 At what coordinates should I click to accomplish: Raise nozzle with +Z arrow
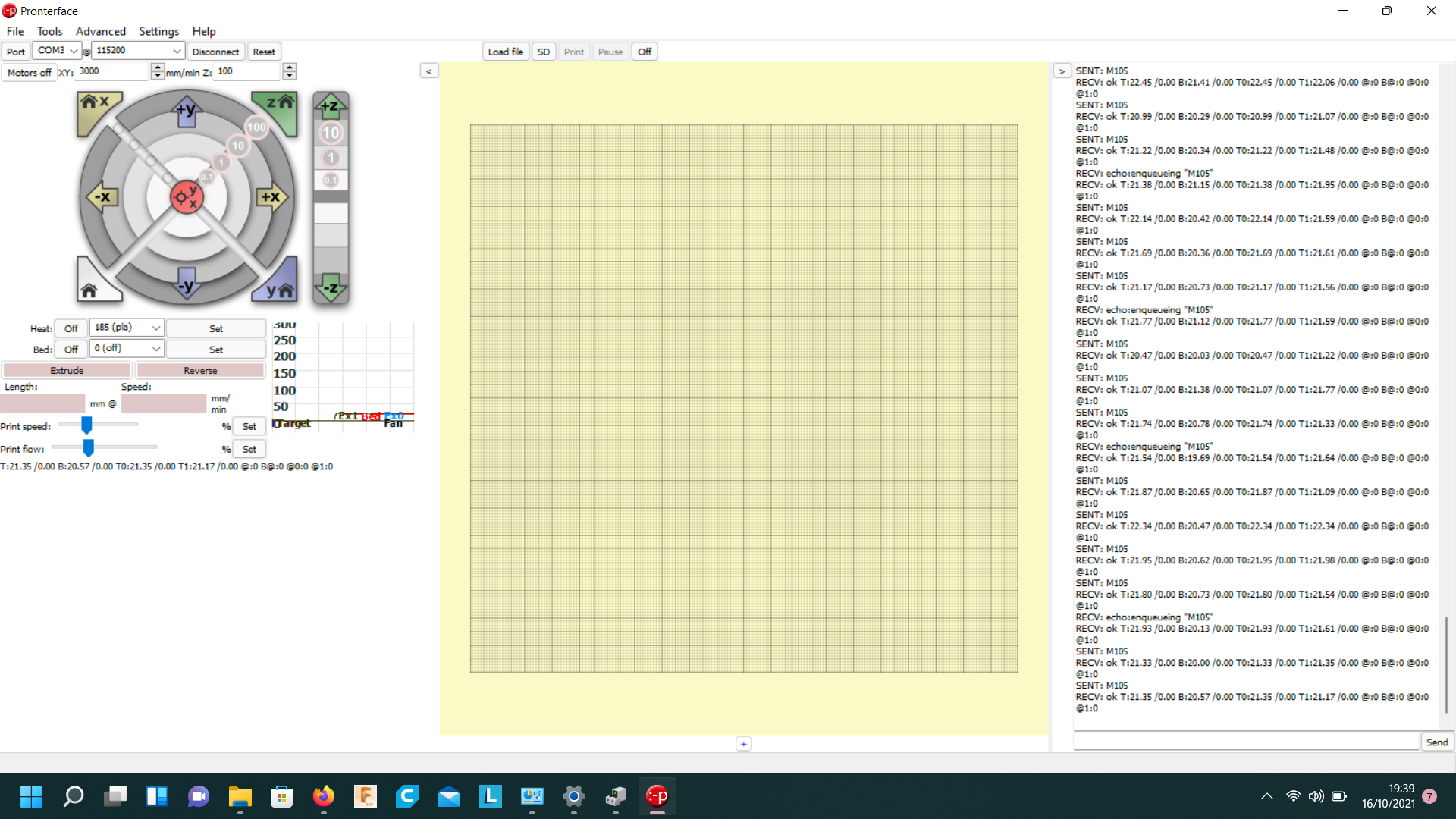pyautogui.click(x=331, y=105)
